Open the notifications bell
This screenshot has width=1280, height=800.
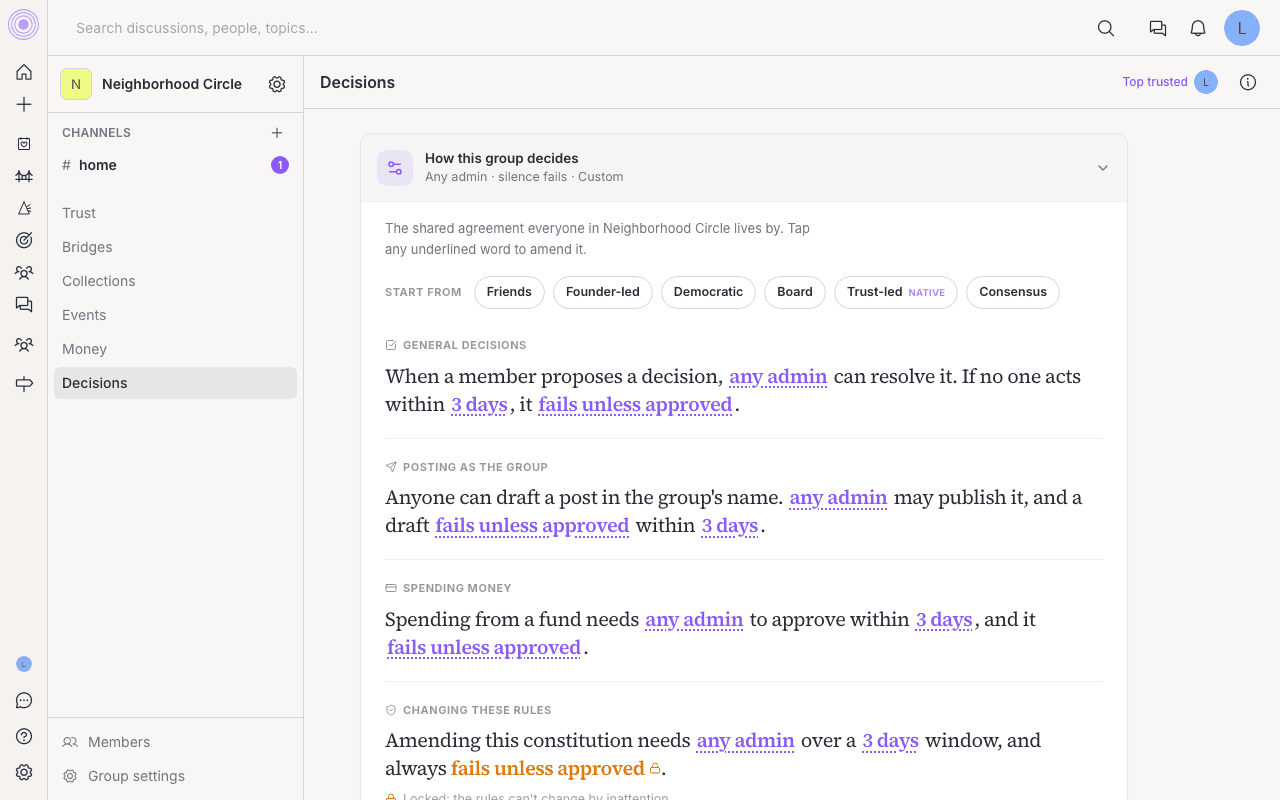(x=1198, y=28)
